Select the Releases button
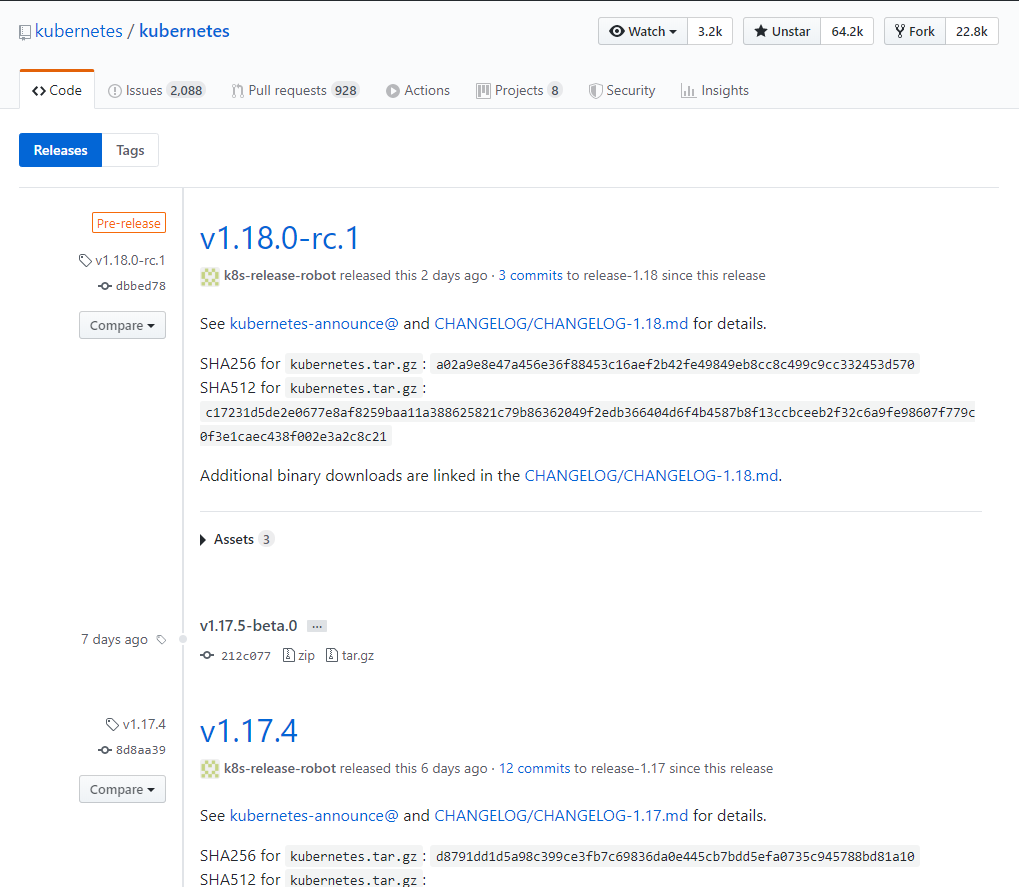This screenshot has width=1019, height=887. click(x=60, y=150)
